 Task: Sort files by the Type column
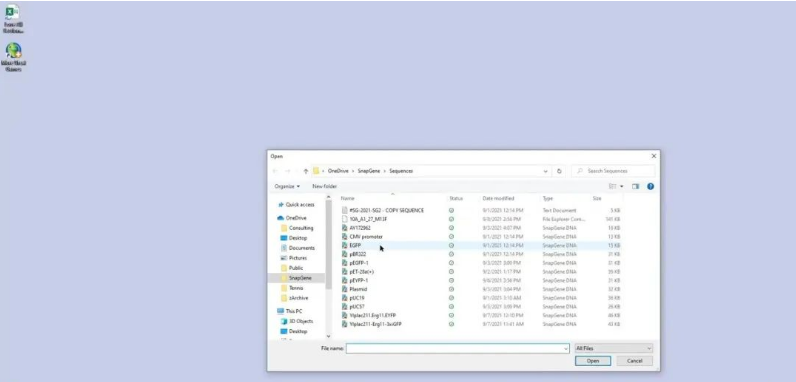point(548,198)
